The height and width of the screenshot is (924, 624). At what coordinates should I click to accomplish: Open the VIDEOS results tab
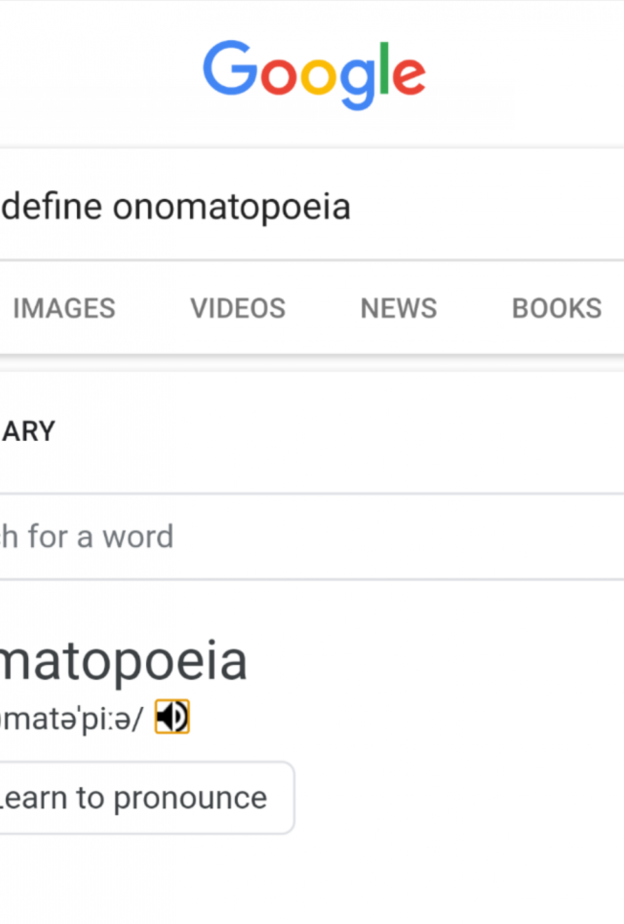(x=238, y=308)
